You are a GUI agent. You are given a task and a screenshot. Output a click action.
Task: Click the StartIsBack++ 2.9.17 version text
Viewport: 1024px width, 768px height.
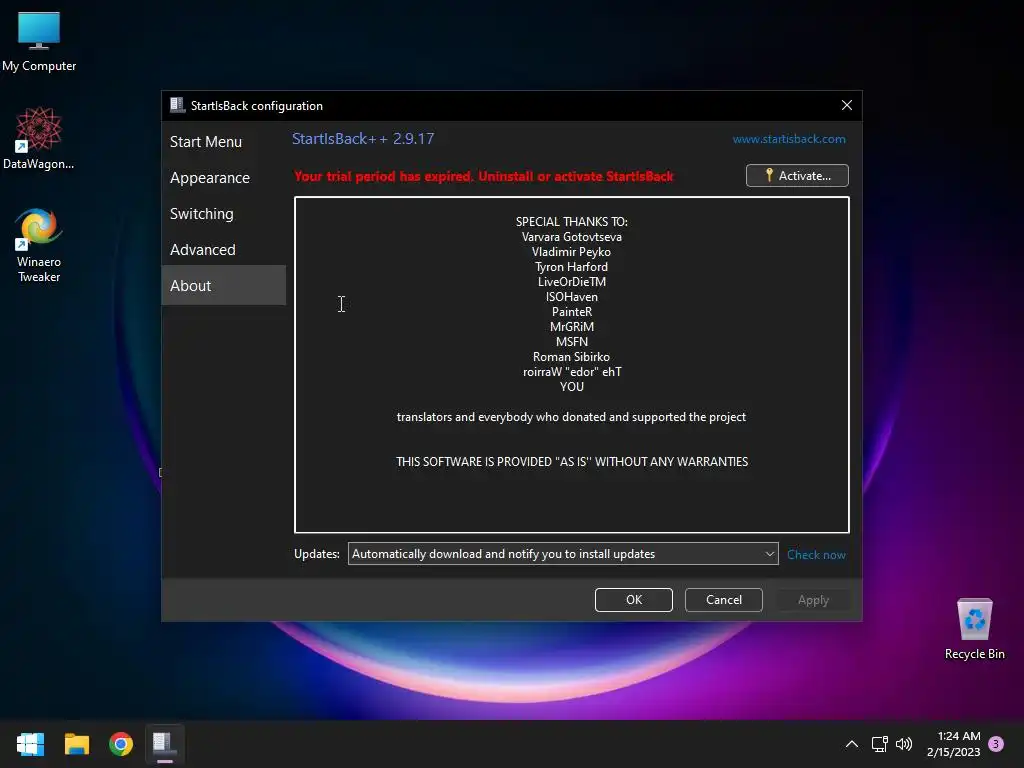[363, 139]
